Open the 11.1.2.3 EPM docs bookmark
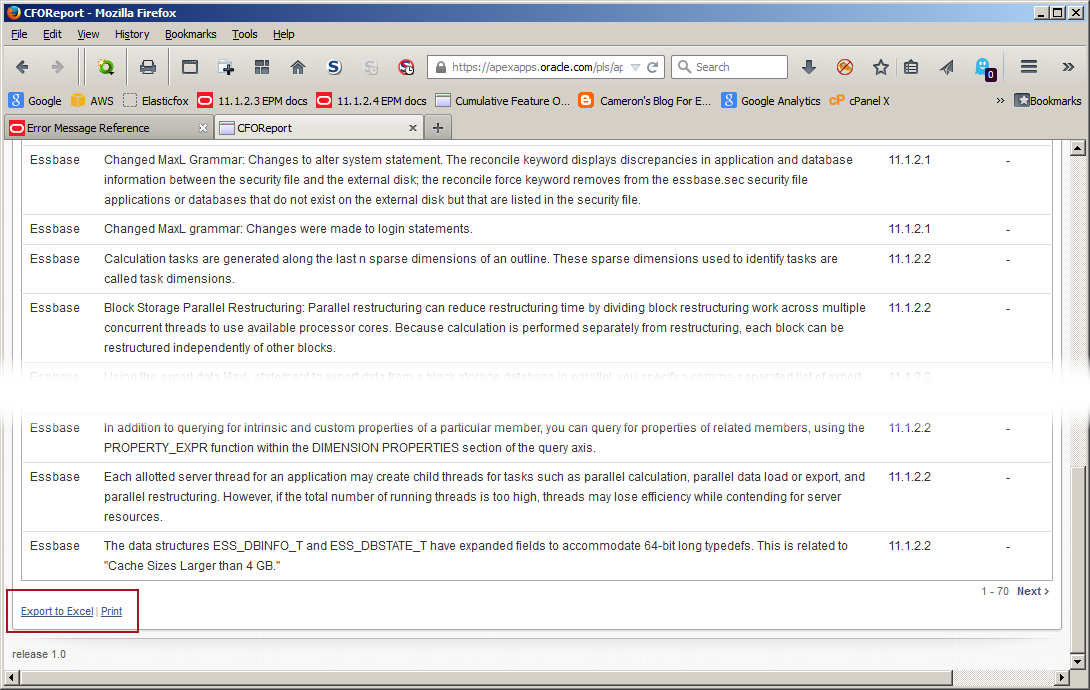This screenshot has height=690, width=1090. [252, 101]
